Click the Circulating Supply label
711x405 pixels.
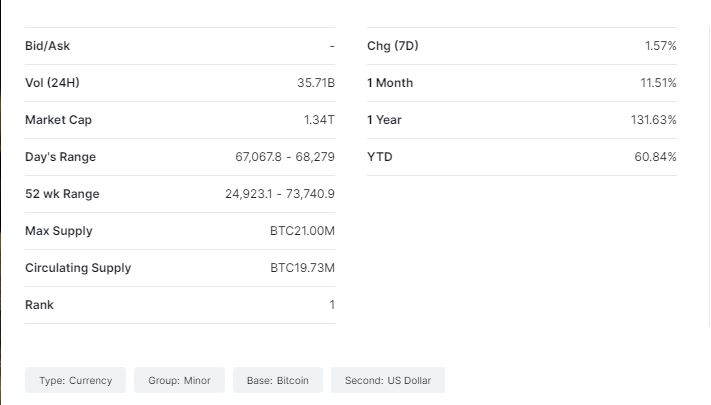click(x=78, y=268)
